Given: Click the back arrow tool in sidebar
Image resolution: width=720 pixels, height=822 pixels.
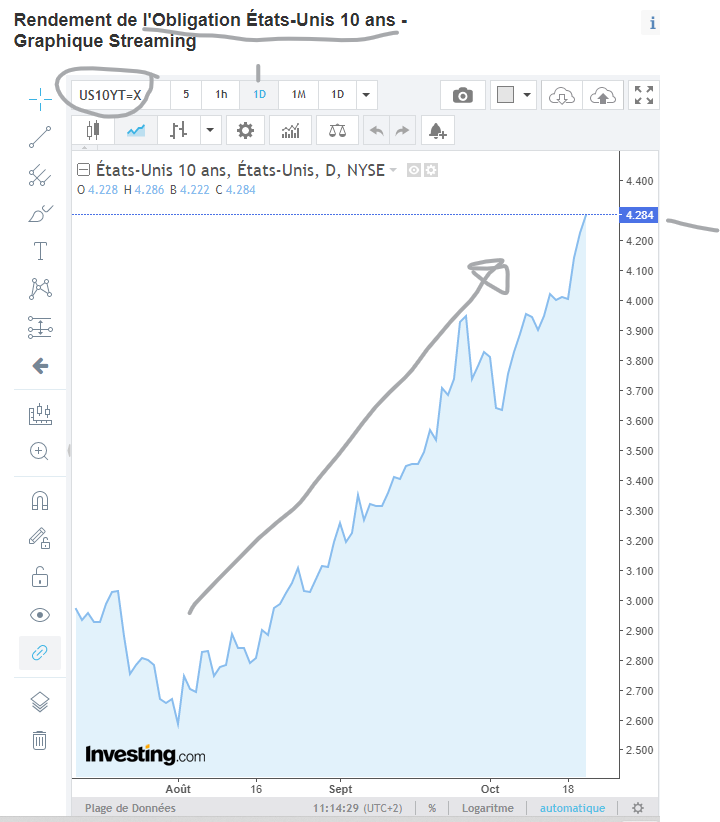Looking at the screenshot, I should coord(40,365).
